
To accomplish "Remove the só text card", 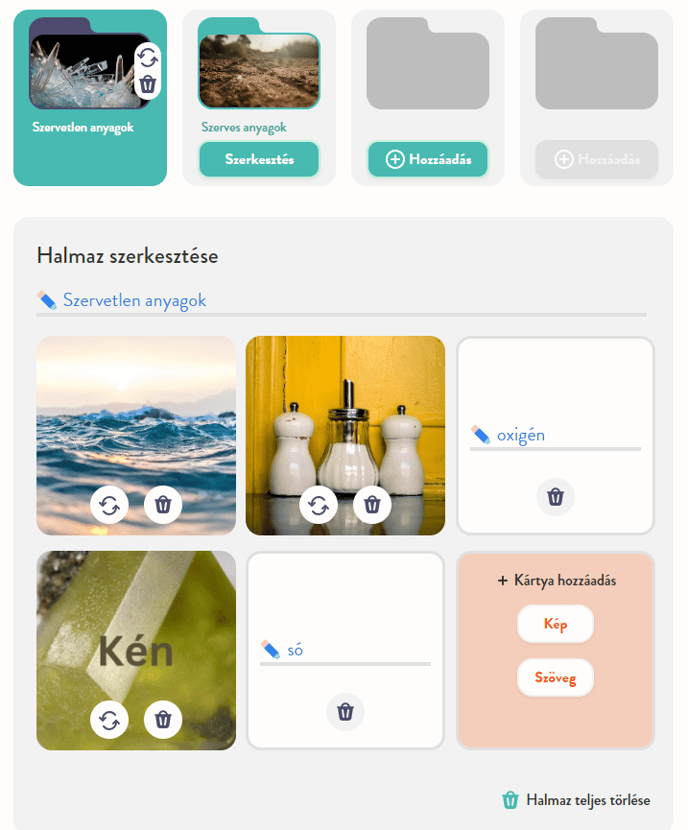I will tap(345, 712).
